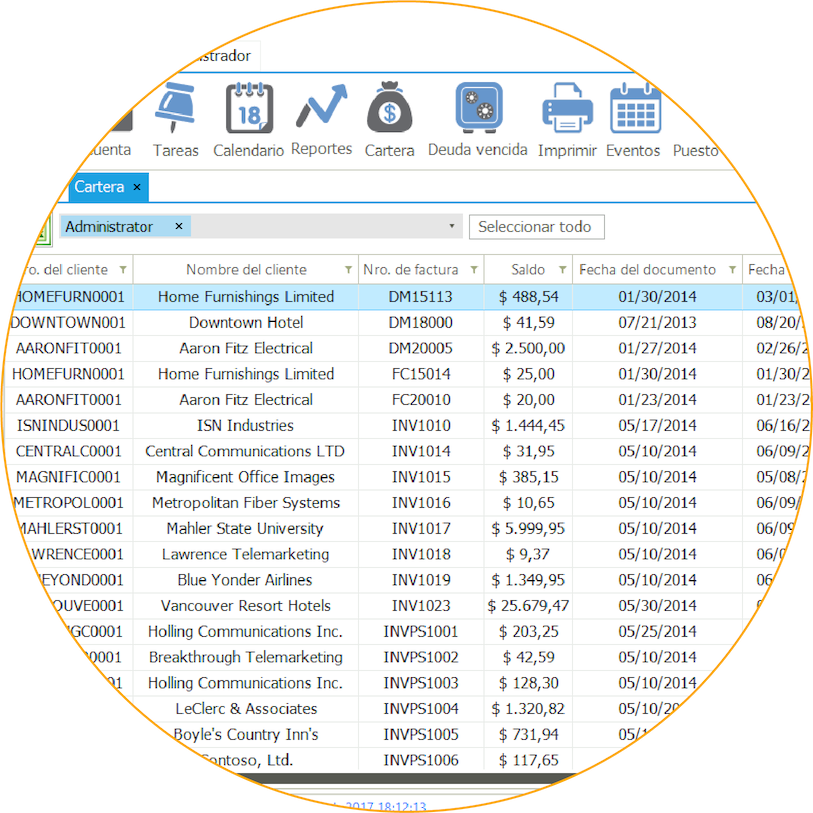This screenshot has width=813, height=813.
Task: Click Central Communications LTD cell
Action: coord(246,452)
